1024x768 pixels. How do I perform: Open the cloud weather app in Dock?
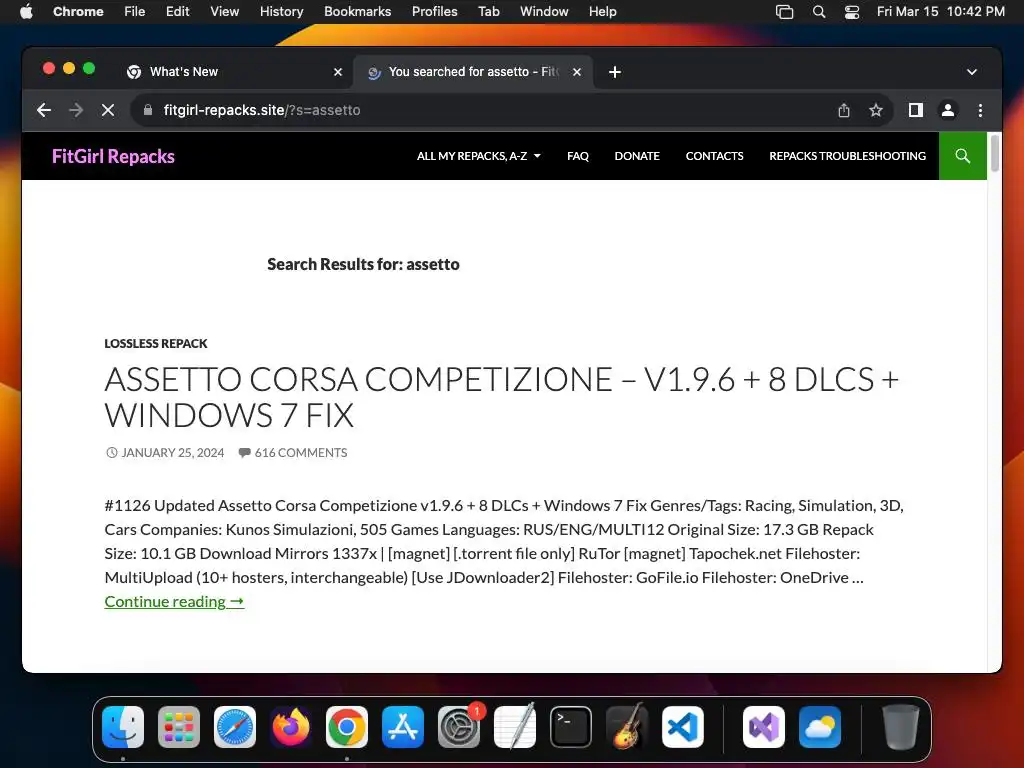[820, 727]
